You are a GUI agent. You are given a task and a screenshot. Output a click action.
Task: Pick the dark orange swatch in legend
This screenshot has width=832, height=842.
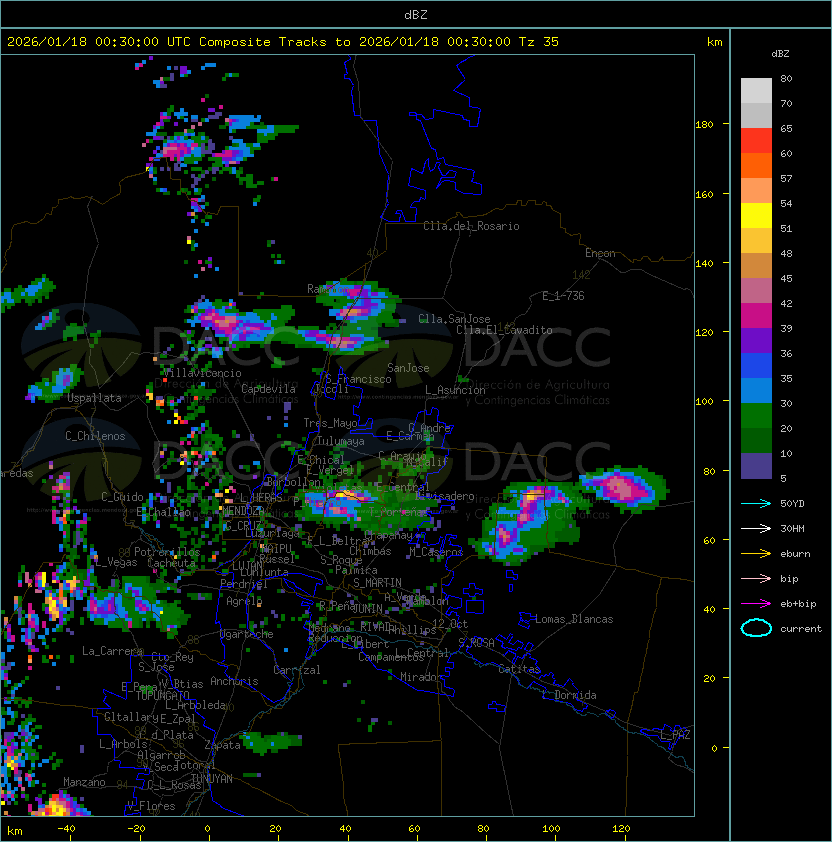pyautogui.click(x=756, y=165)
